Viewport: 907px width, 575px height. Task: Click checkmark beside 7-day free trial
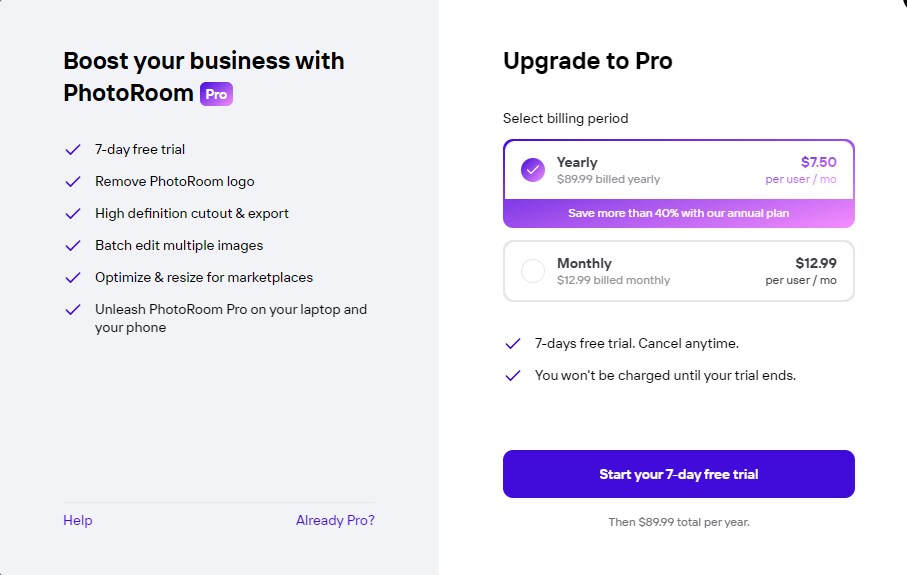(x=72, y=150)
